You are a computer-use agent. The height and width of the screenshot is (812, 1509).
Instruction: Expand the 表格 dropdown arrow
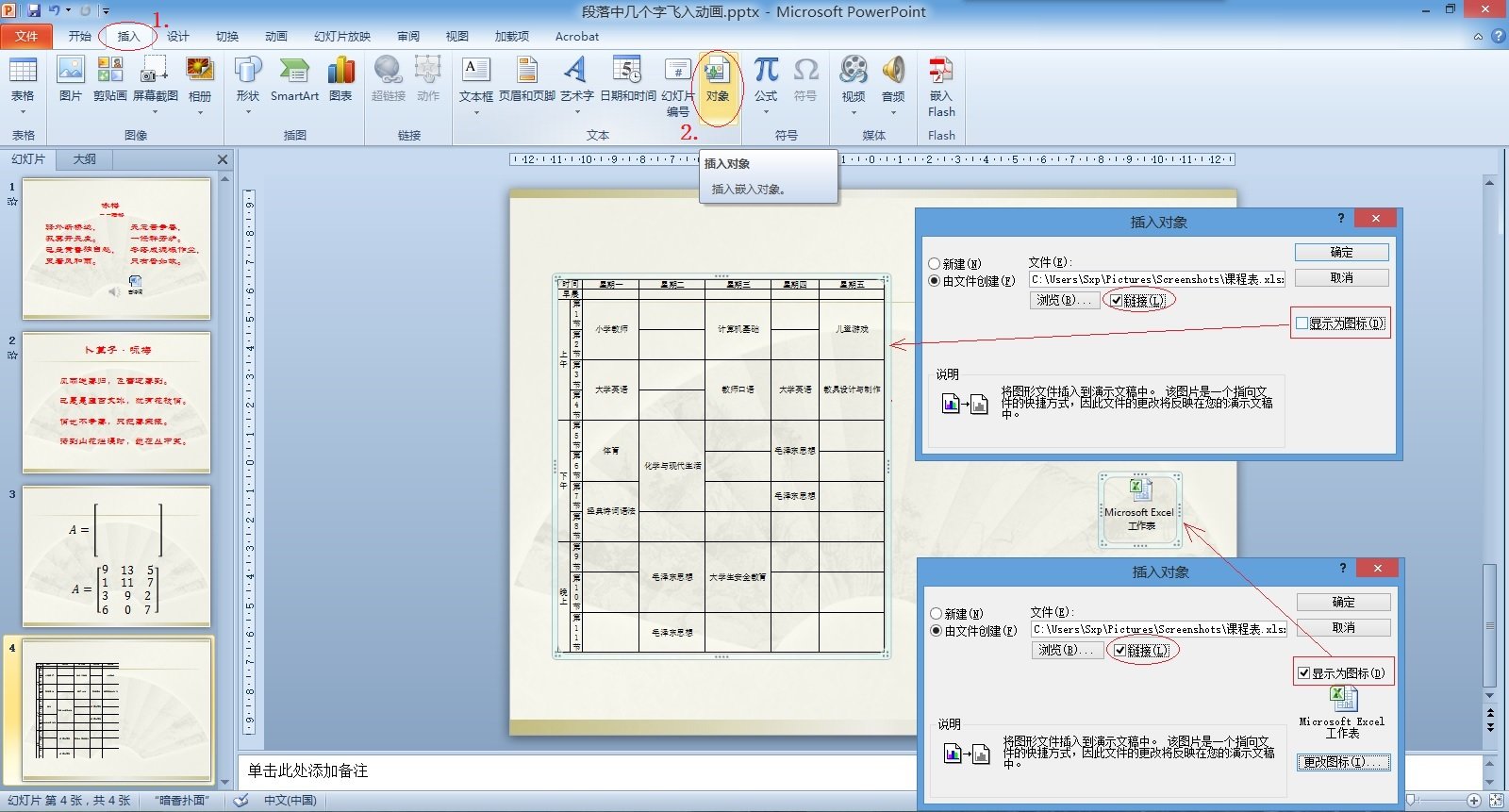[23, 112]
